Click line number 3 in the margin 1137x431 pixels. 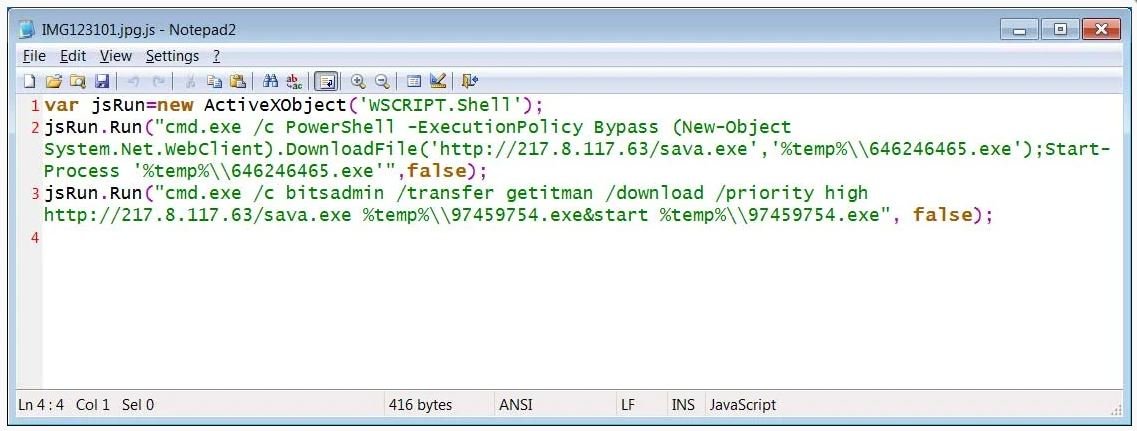35,194
